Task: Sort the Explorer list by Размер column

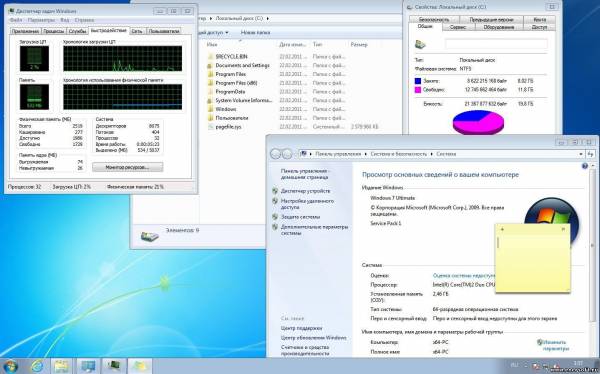Action: 359,44
